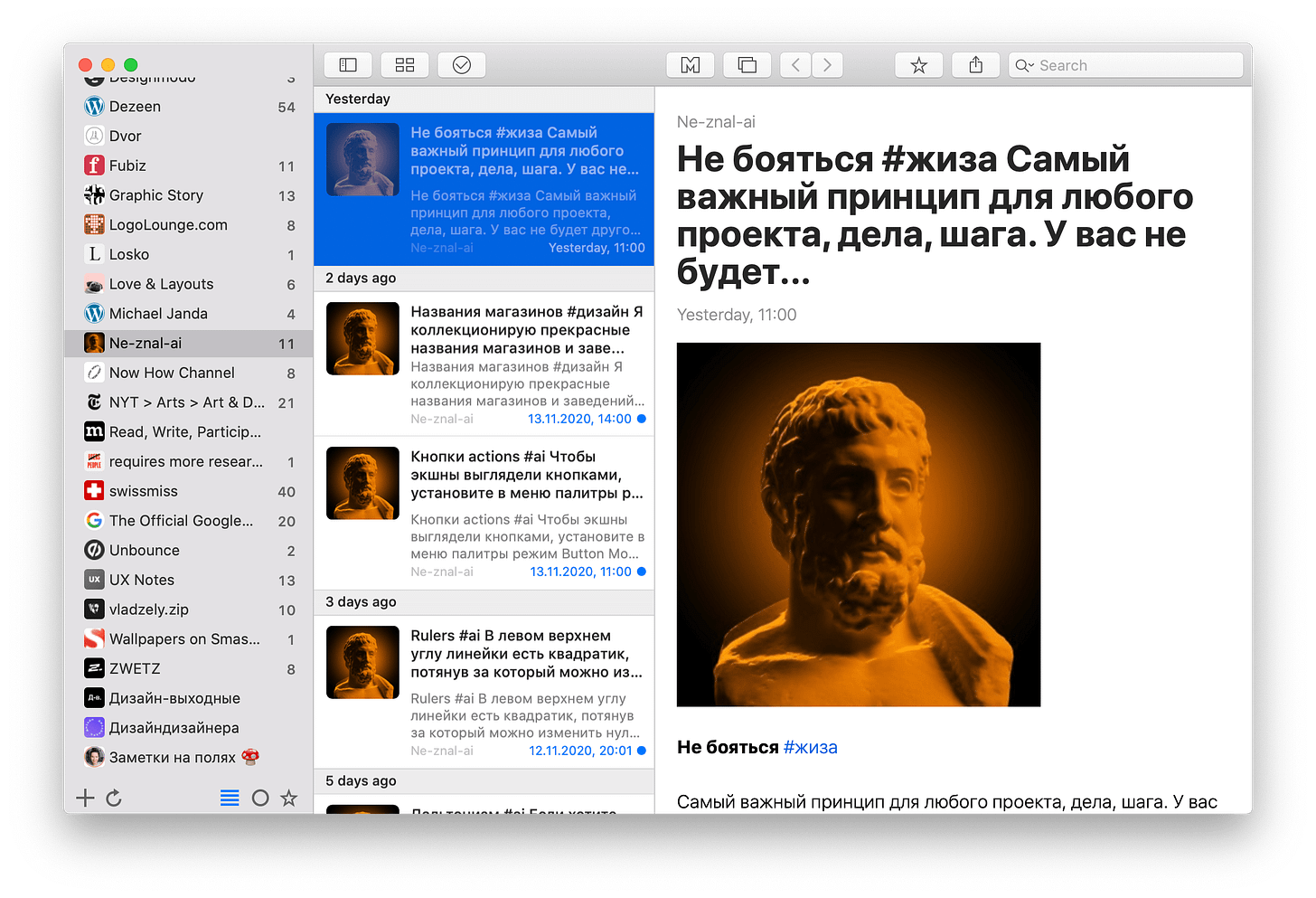Click the NYT feed icon

(x=94, y=402)
